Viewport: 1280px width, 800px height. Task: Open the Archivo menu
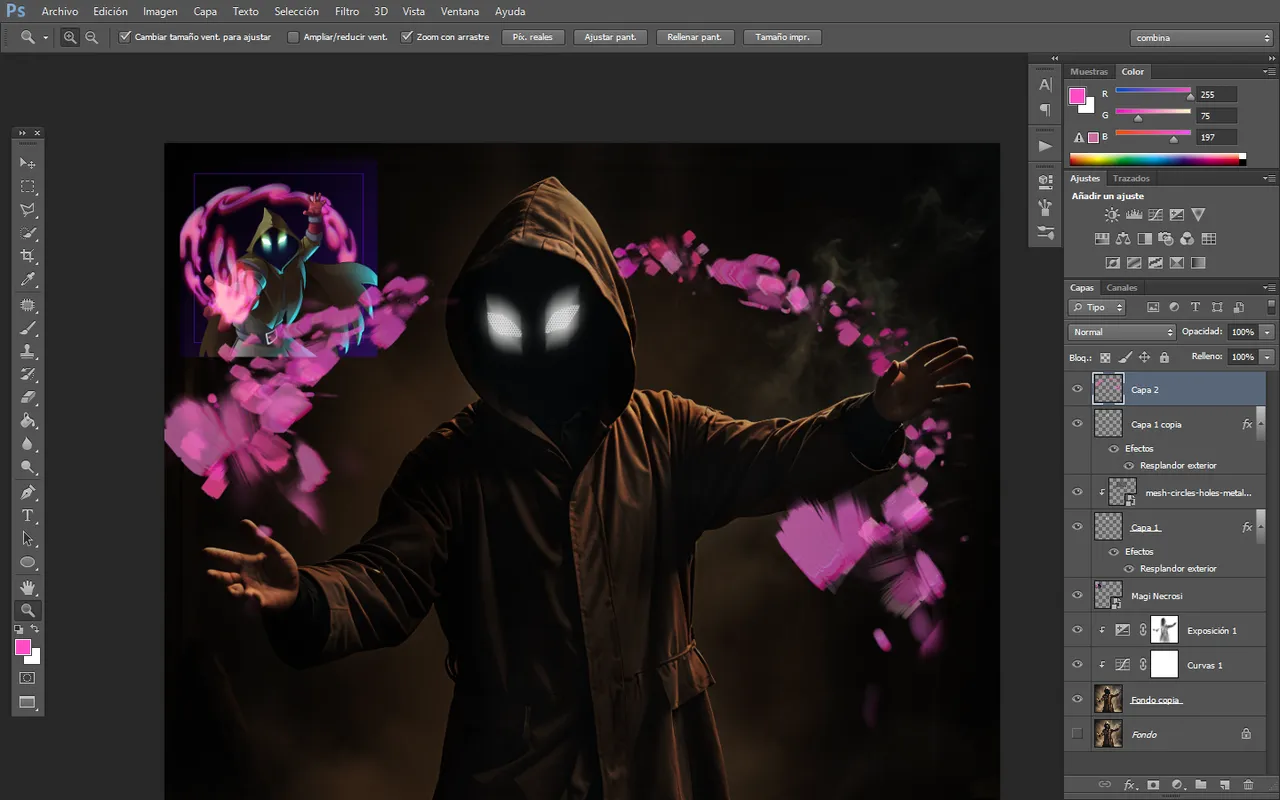(x=60, y=12)
